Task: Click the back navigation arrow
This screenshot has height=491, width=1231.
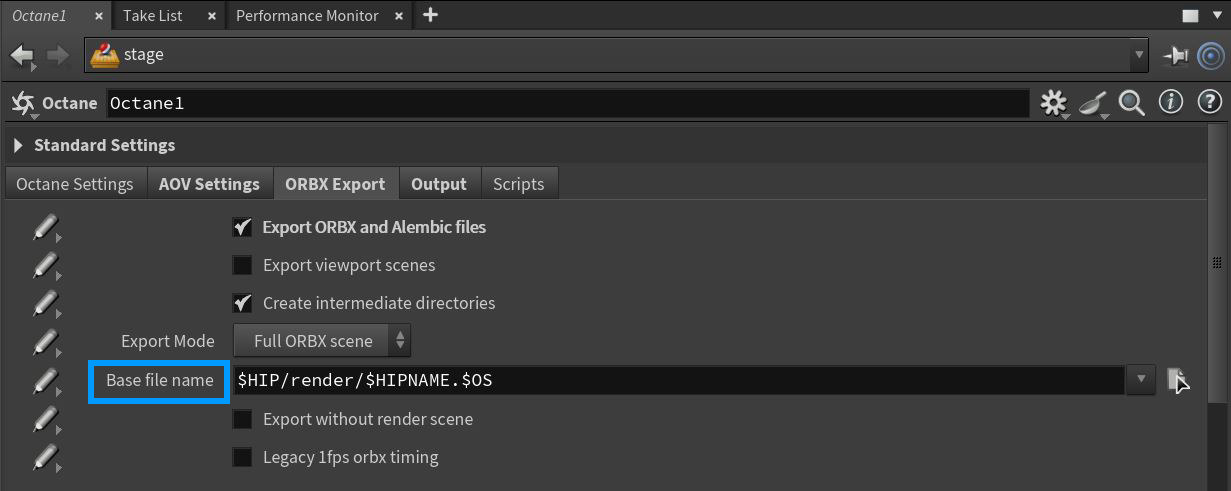Action: tap(22, 56)
